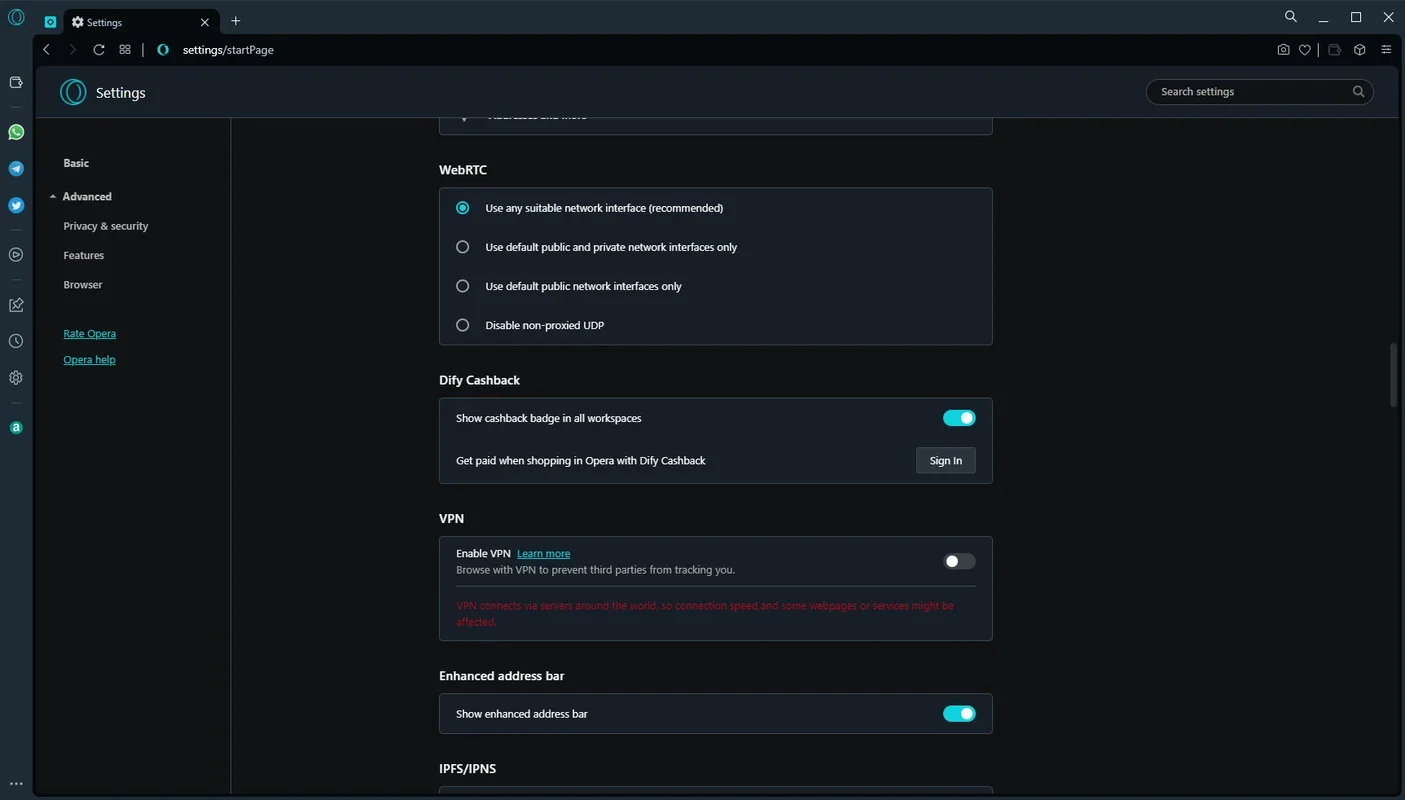Reload the settings page

point(99,49)
